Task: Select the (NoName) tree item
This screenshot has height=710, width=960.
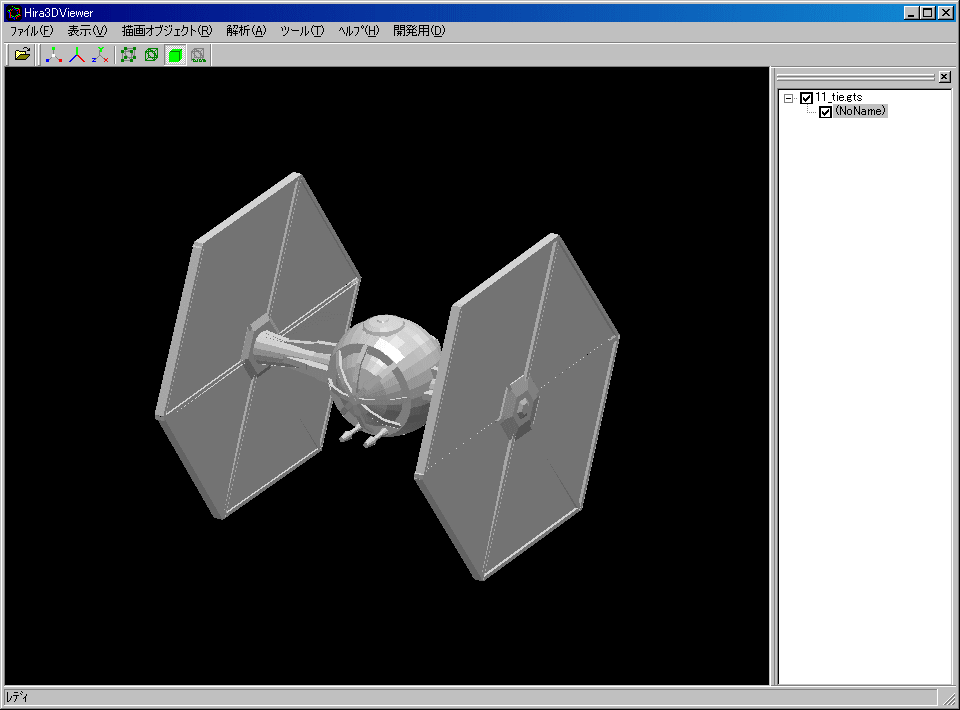Action: tap(860, 111)
